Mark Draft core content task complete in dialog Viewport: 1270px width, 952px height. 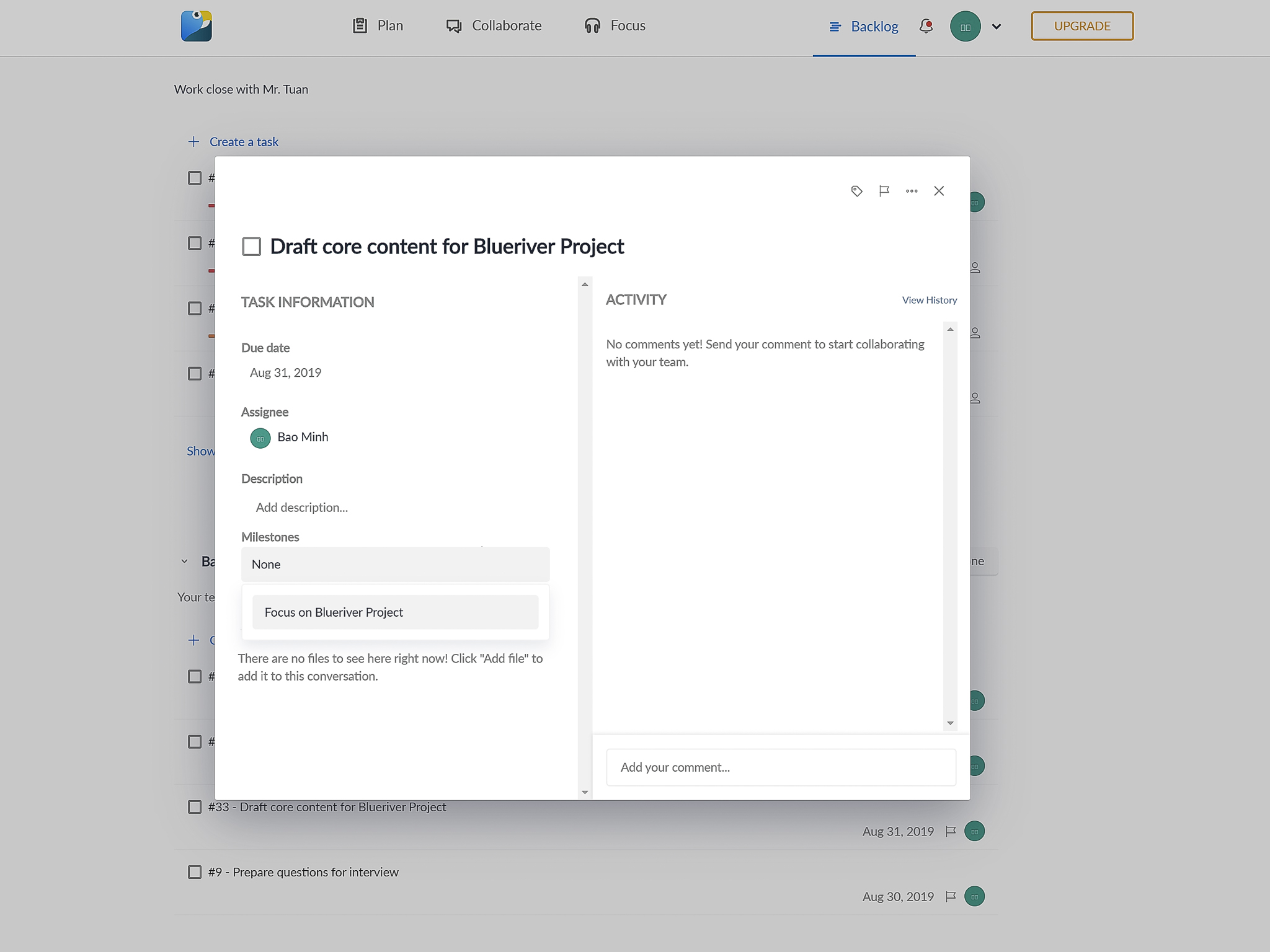click(251, 247)
